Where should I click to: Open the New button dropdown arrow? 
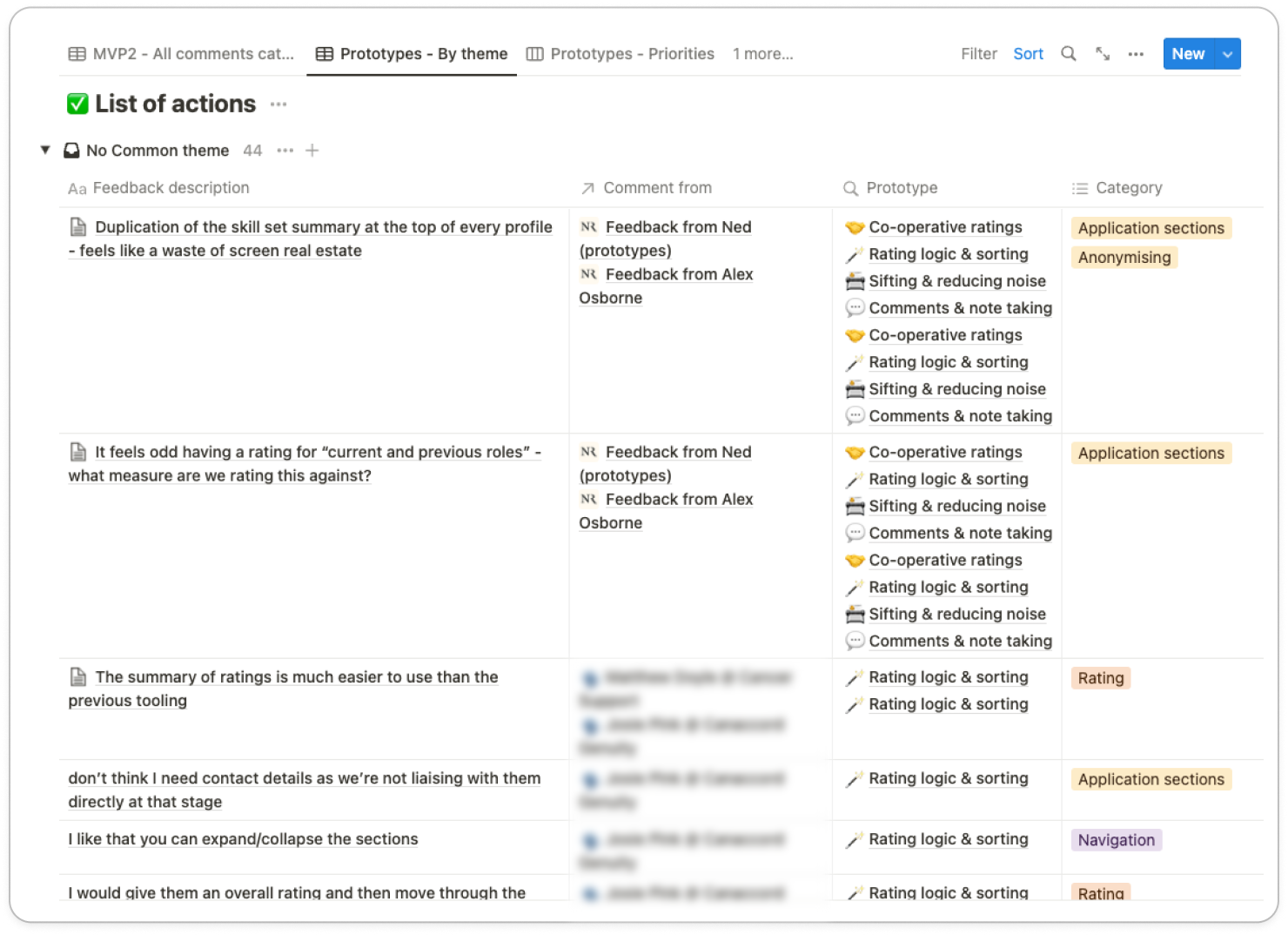click(x=1227, y=54)
